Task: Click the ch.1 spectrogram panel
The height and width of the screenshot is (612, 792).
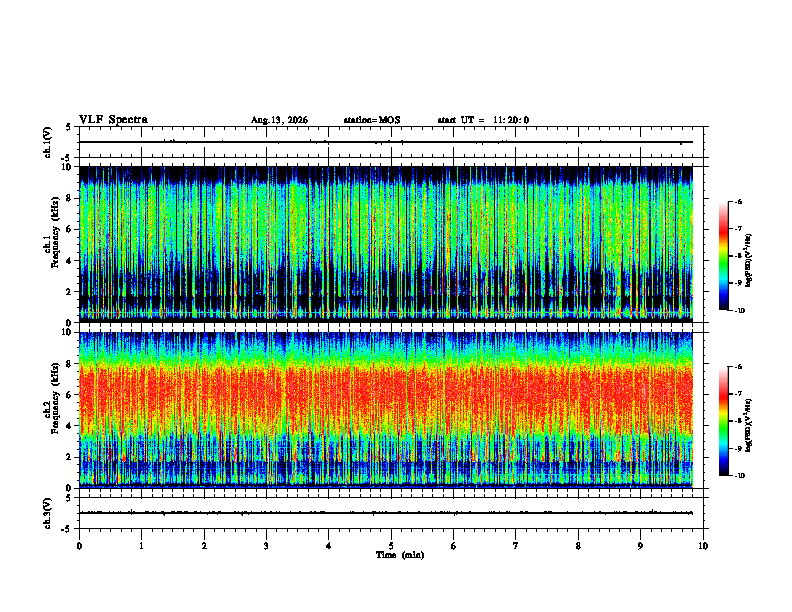Action: pos(386,244)
